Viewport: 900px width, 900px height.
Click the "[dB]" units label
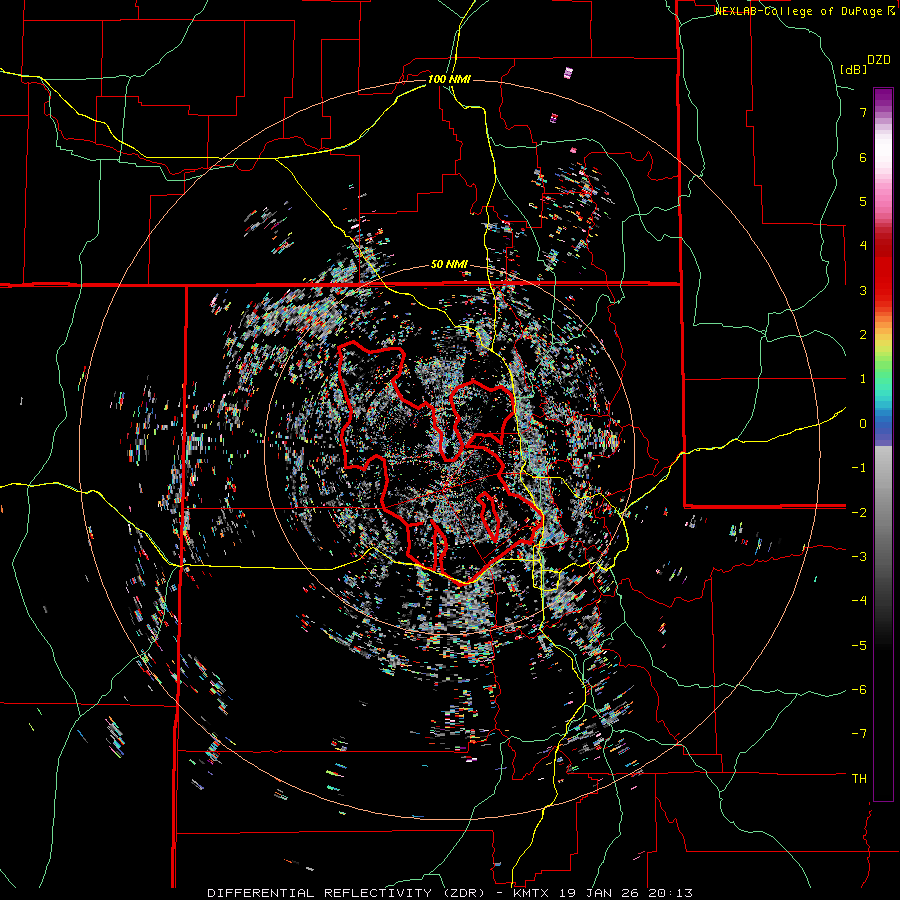853,69
